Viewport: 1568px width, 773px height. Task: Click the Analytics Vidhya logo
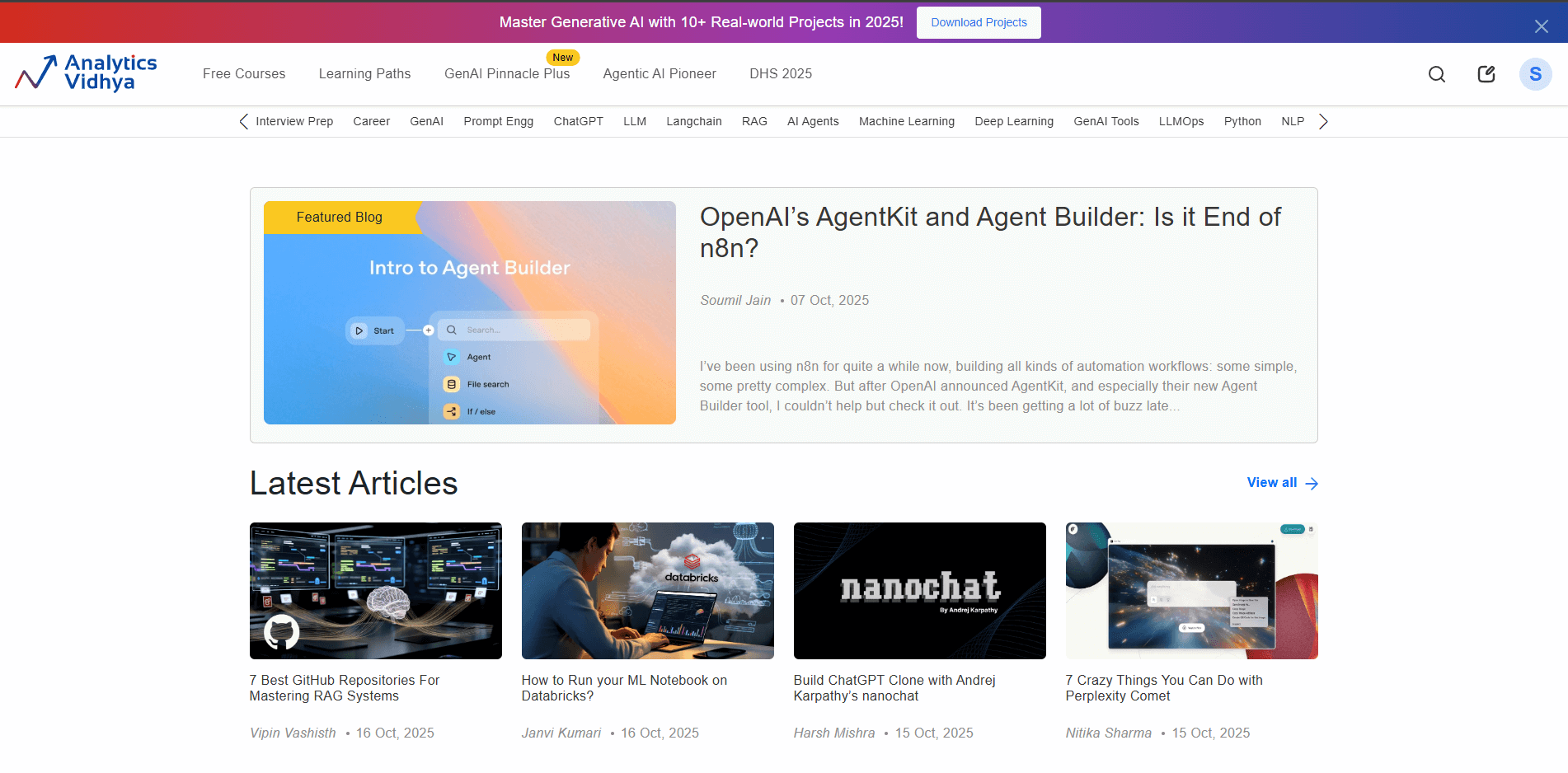[87, 73]
